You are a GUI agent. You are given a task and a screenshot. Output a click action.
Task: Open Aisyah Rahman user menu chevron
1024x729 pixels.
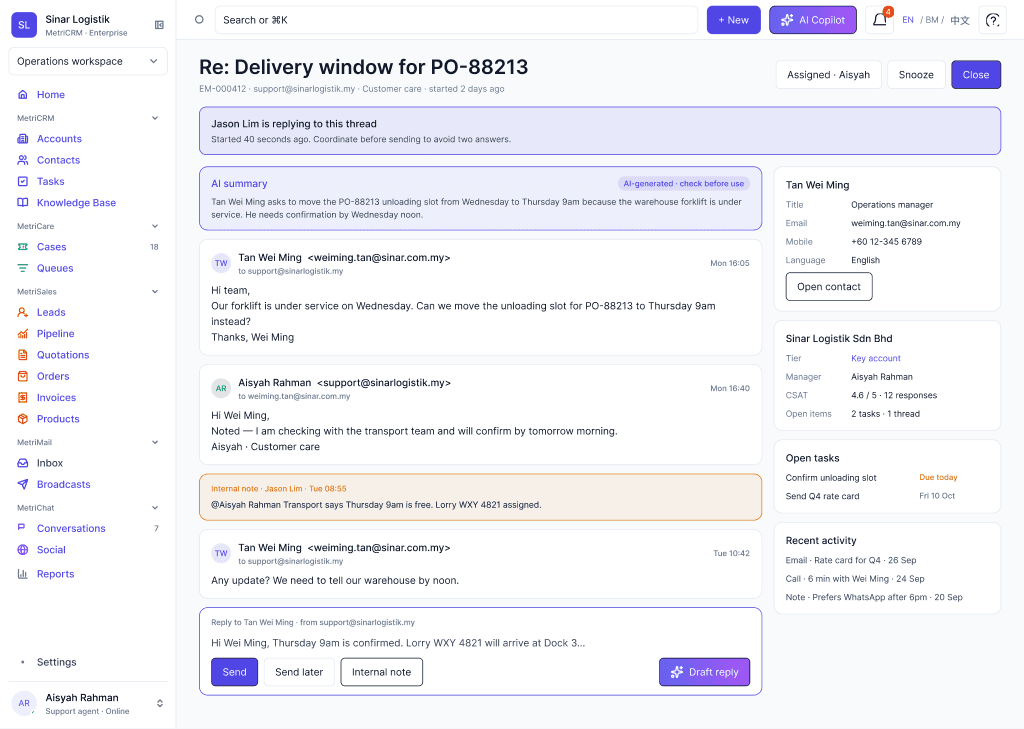click(x=159, y=704)
